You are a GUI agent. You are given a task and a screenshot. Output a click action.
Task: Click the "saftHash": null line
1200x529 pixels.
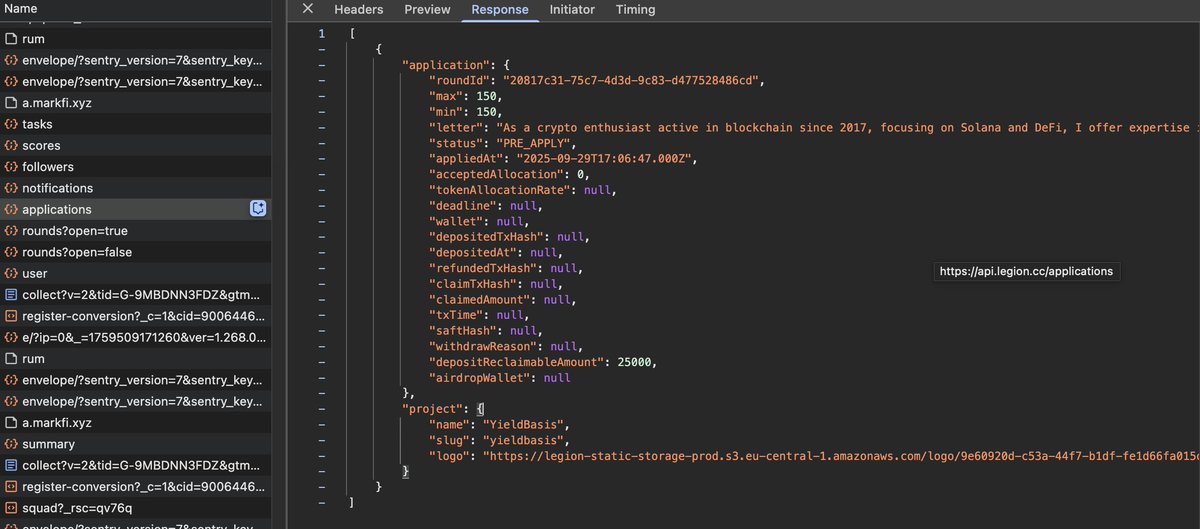click(x=485, y=331)
